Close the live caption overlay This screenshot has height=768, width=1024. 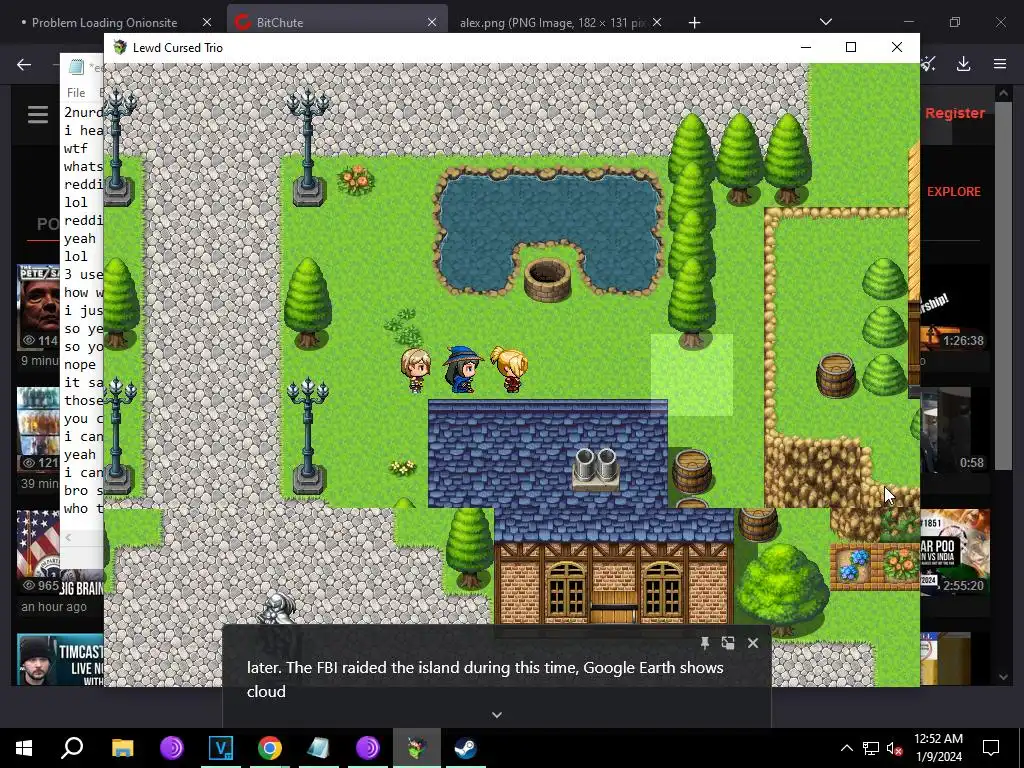753,643
